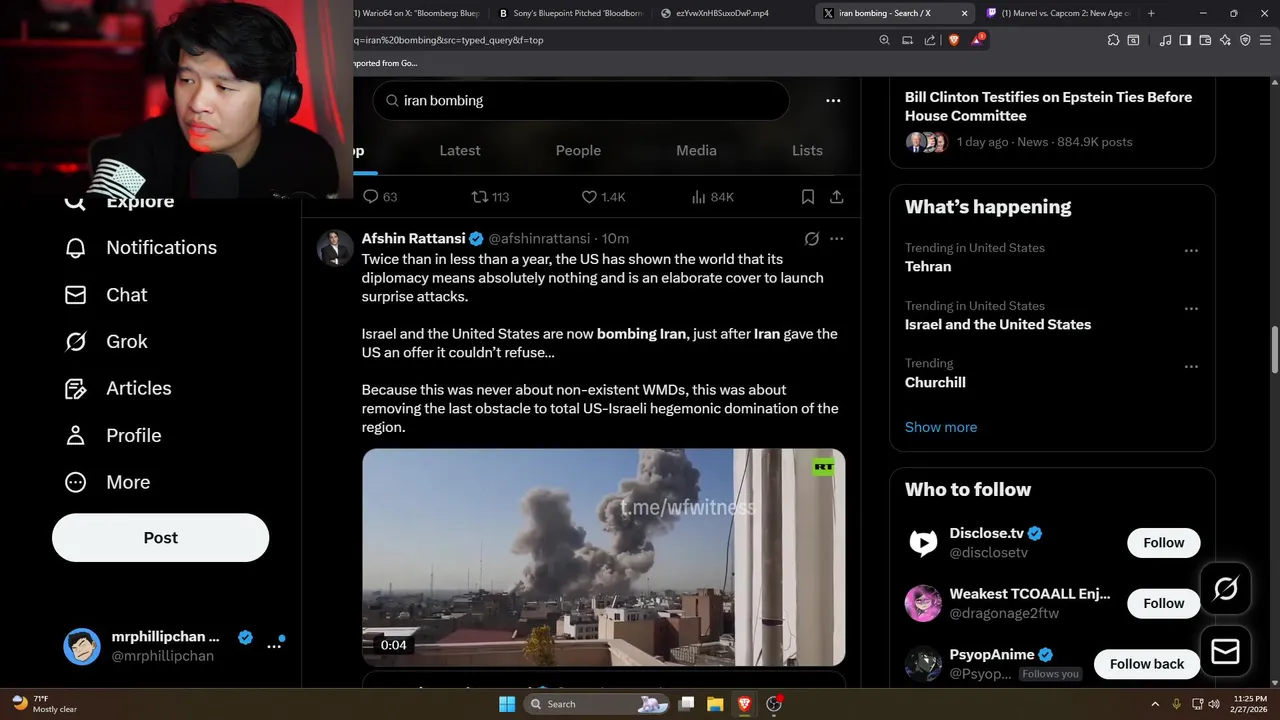
Task: Open the More circle icon in the sidebar
Action: click(x=75, y=483)
